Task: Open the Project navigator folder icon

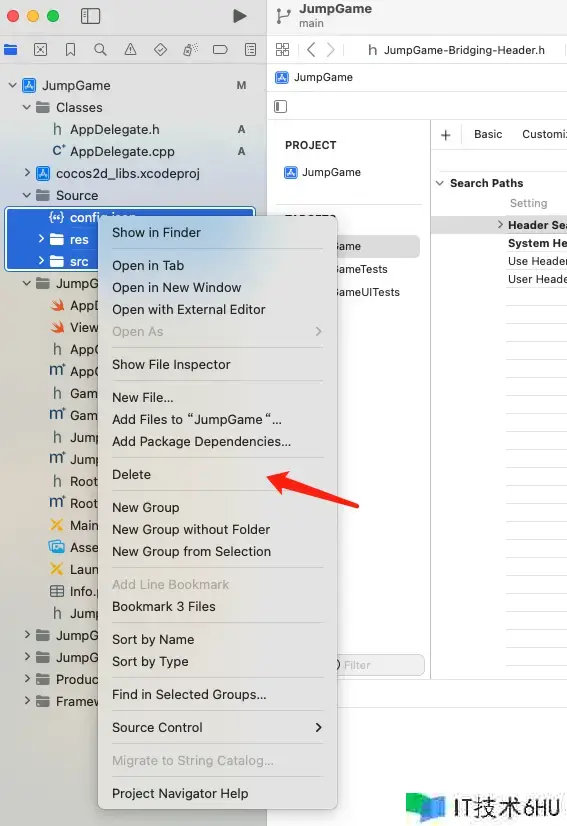Action: pos(11,50)
